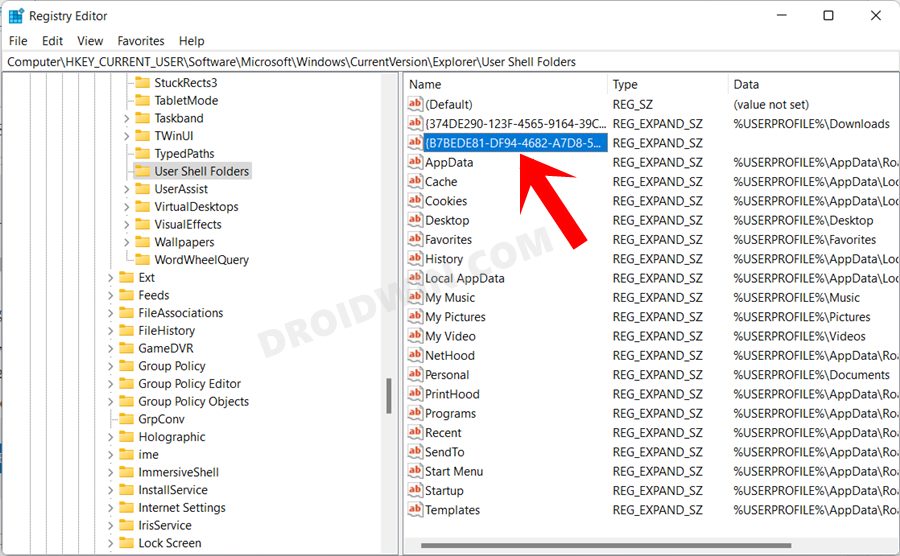Expand the VisualEffects key
900x556 pixels.
(x=126, y=224)
